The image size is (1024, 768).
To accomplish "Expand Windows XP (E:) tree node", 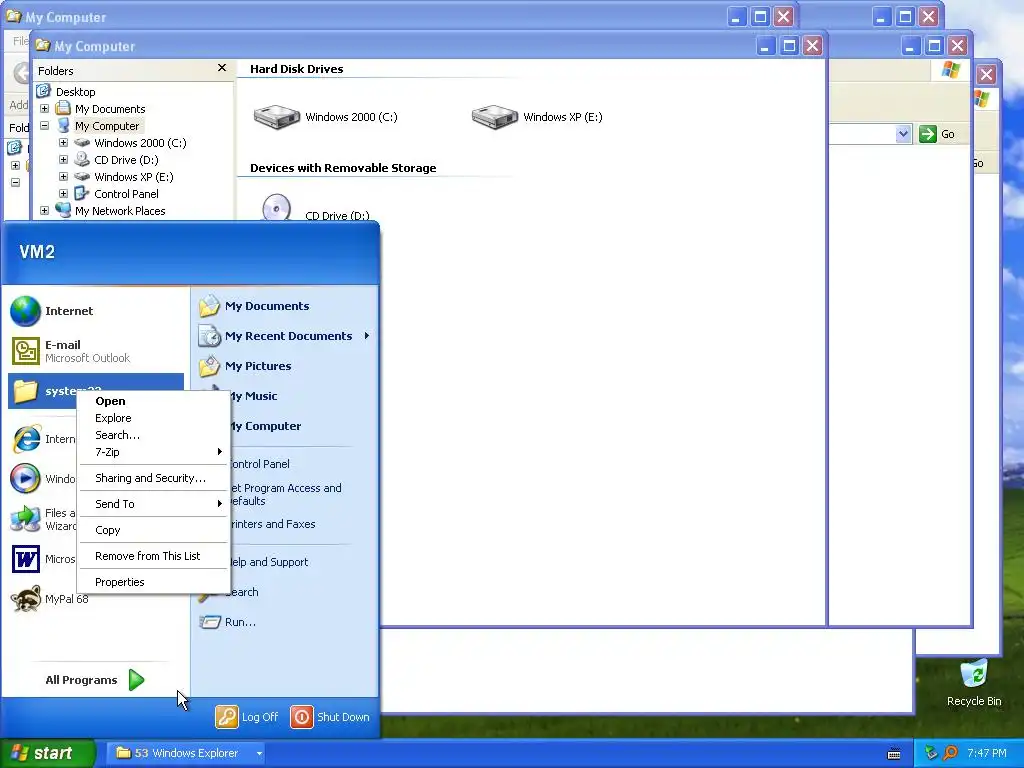I will point(63,176).
